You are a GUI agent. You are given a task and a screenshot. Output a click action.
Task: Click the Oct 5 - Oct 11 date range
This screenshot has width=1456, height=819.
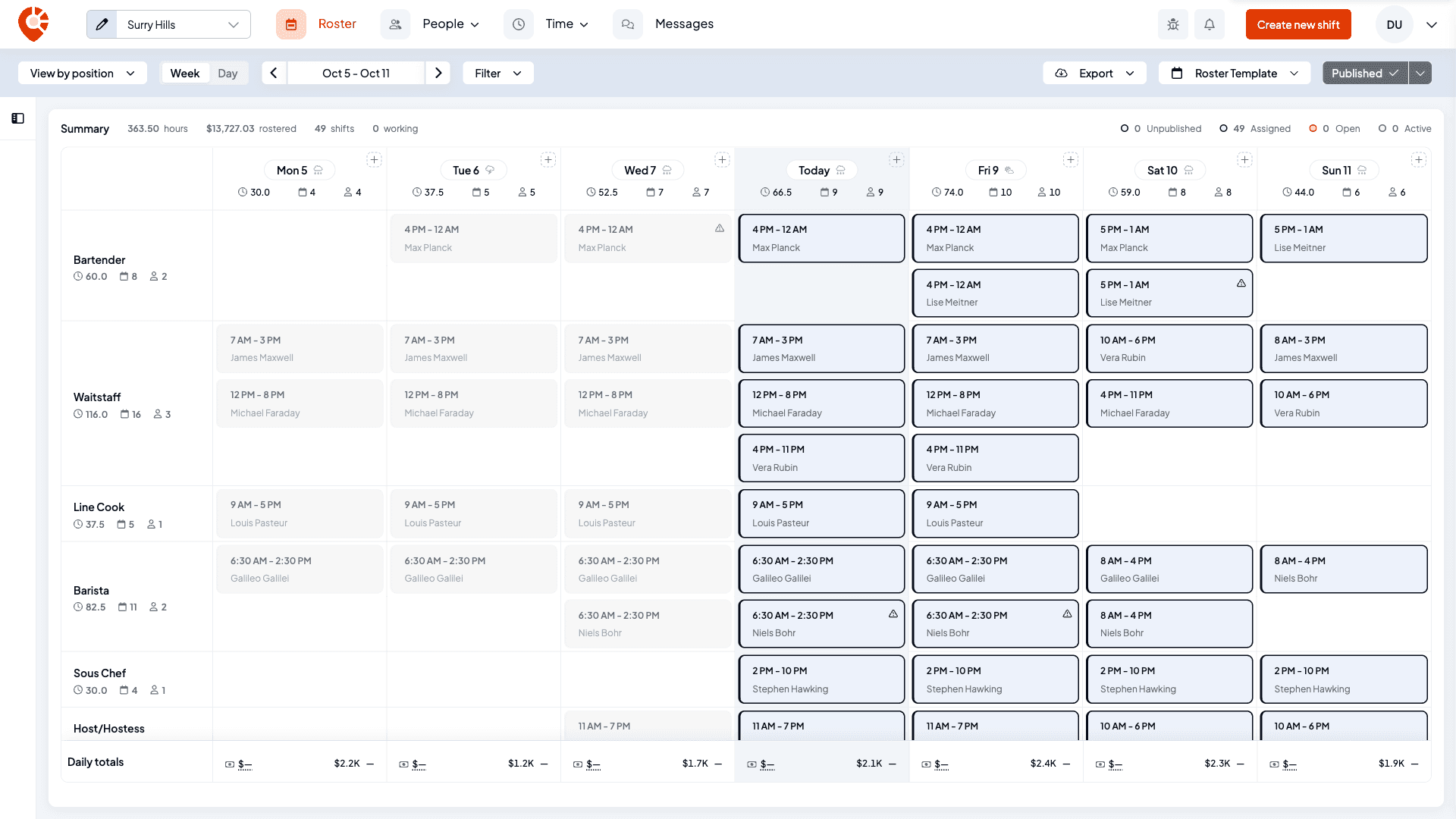tap(356, 73)
